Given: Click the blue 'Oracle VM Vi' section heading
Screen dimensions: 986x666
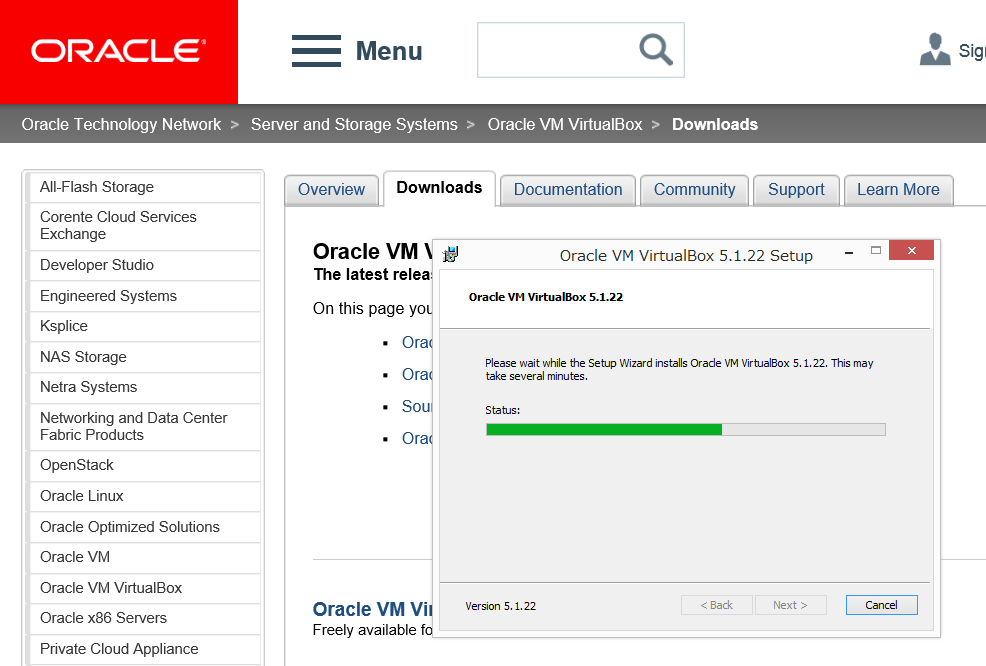Looking at the screenshot, I should click(373, 609).
